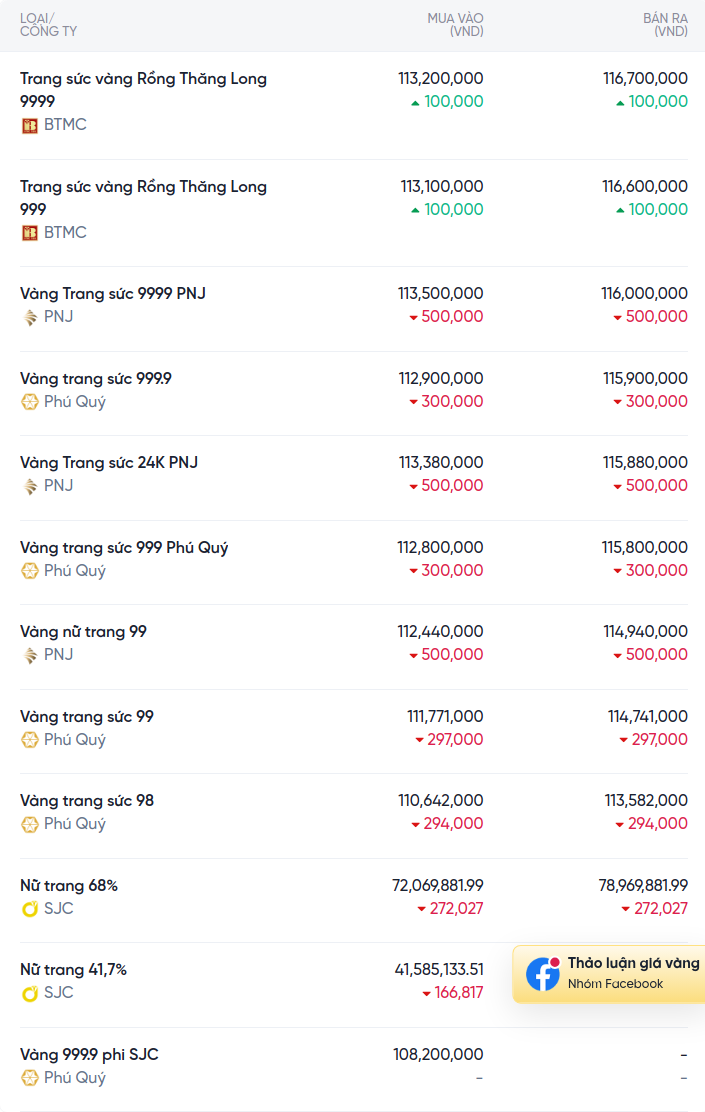Image resolution: width=705 pixels, height=1112 pixels.
Task: Open Trang sức vàng Rồng Thăng Long 9999 row
Action: point(354,105)
